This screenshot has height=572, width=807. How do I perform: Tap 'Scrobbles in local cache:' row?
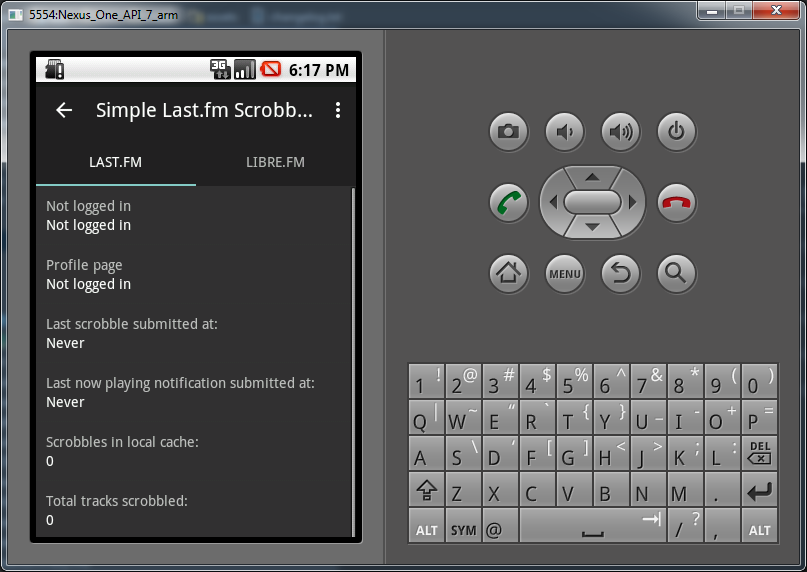tap(194, 452)
